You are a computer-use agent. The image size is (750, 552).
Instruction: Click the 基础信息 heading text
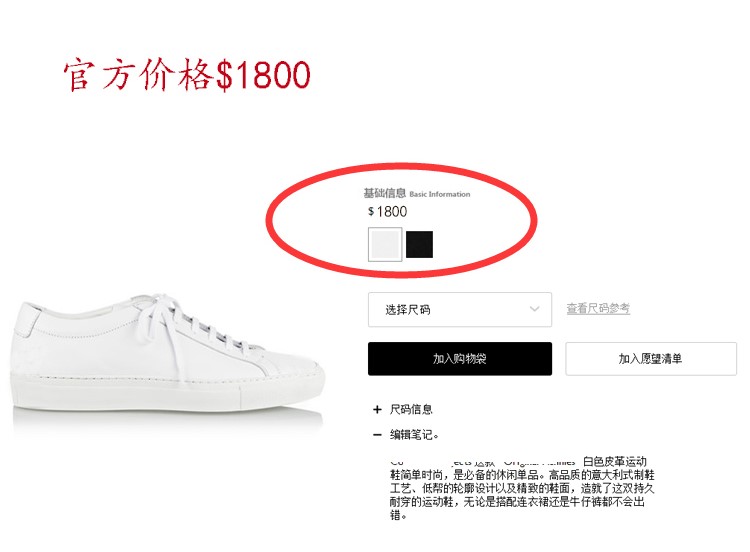pyautogui.click(x=384, y=193)
